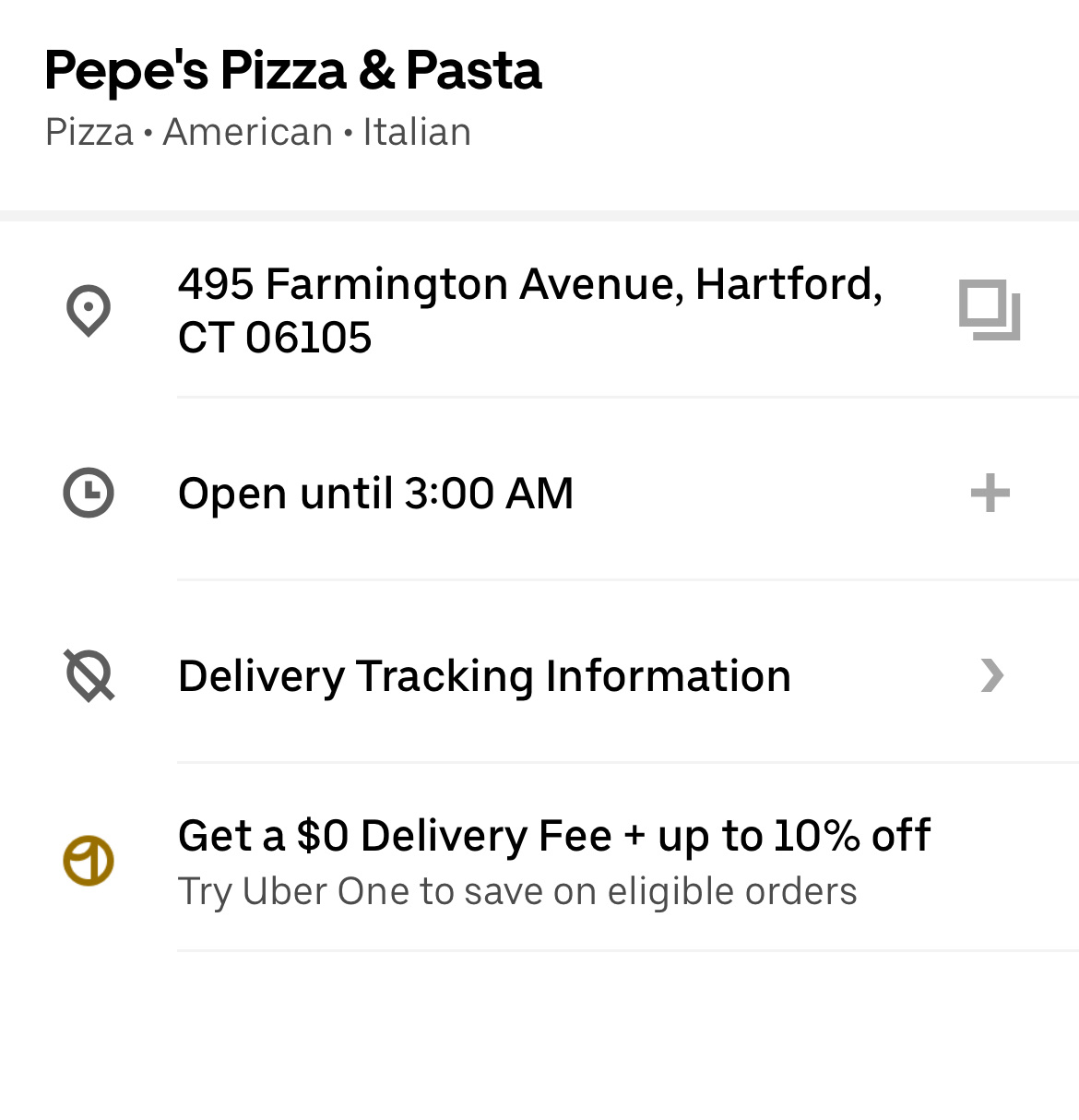Tap the word "Hartford" in the address
The image size is (1079, 1120).
[x=782, y=283]
